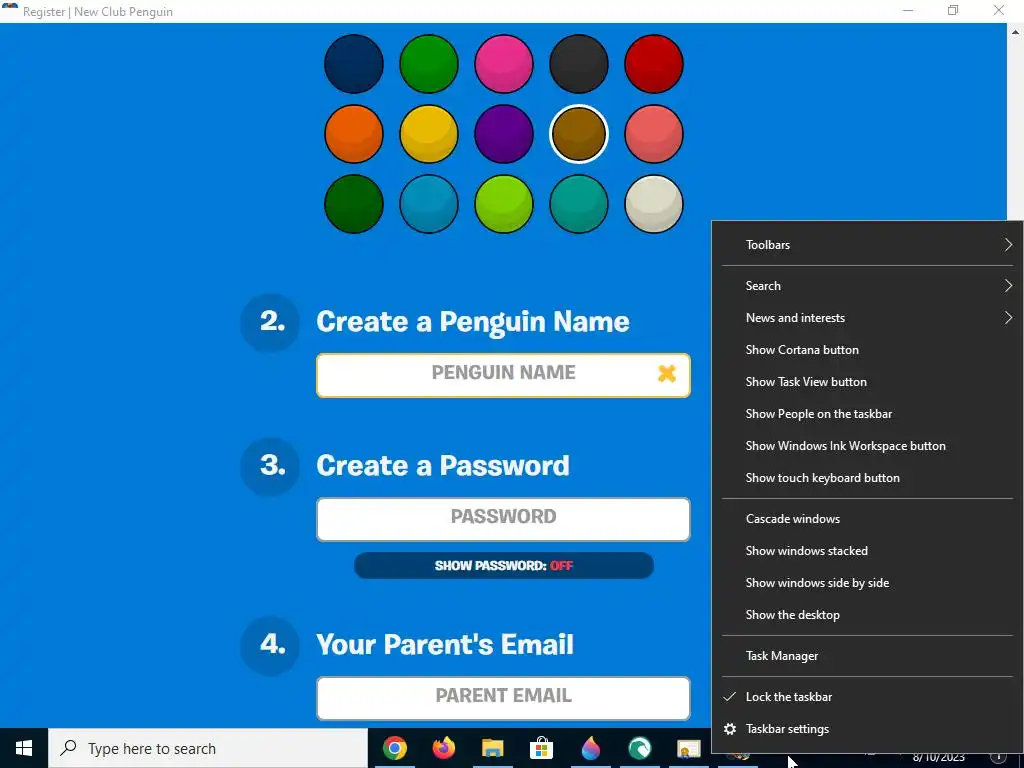This screenshot has width=1024, height=768.
Task: Click the Penguin Name input field
Action: 503,375
